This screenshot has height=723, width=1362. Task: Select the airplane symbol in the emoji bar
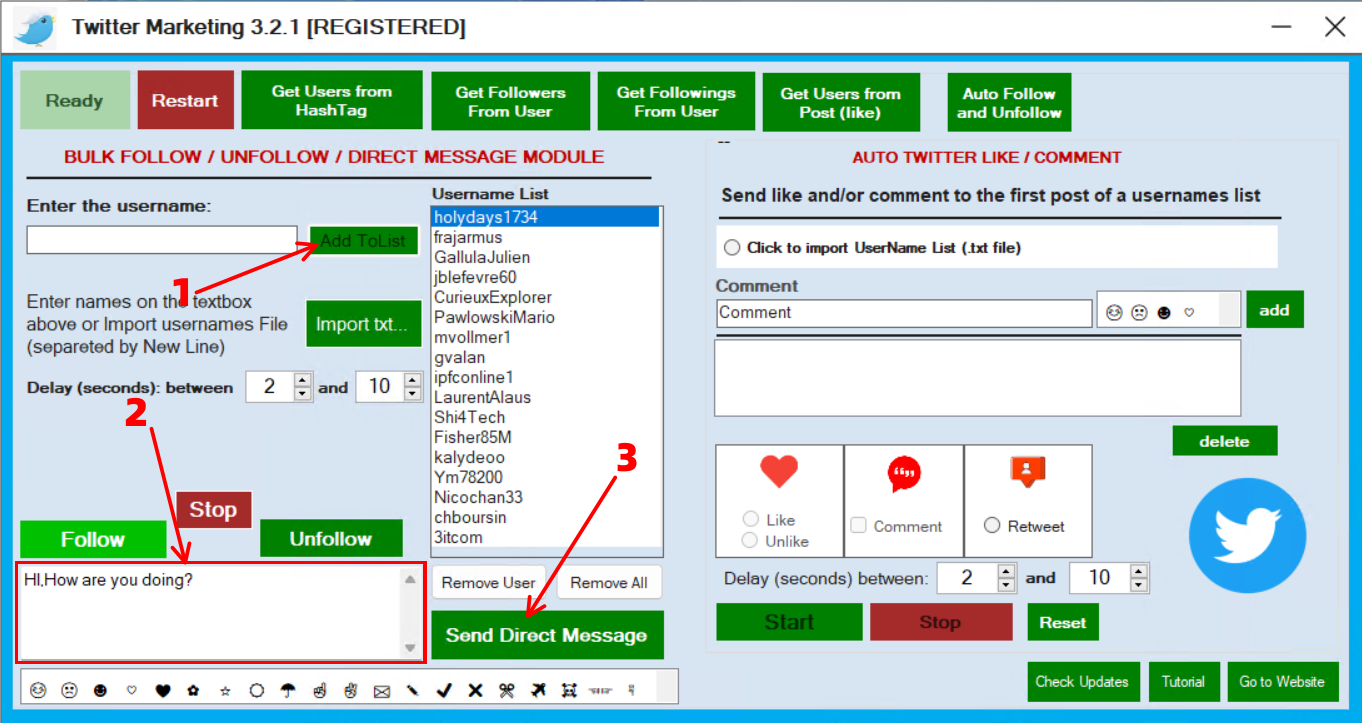point(538,690)
